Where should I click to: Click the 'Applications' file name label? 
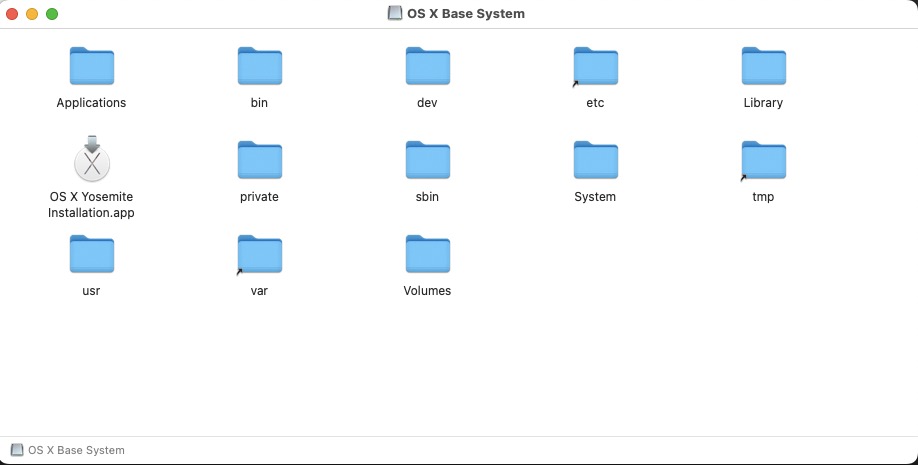91,102
